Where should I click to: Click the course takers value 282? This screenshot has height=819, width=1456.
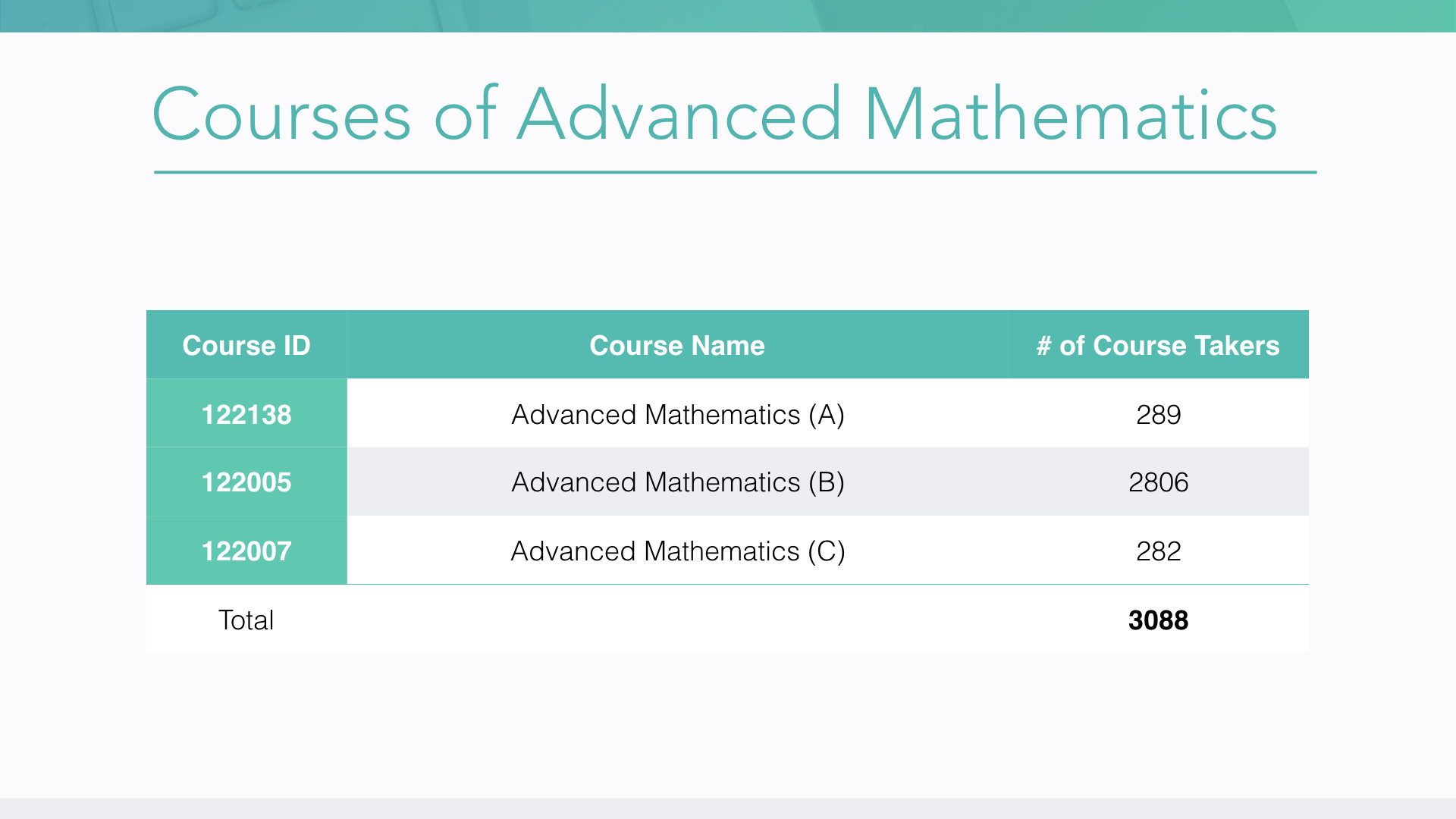pyautogui.click(x=1158, y=551)
